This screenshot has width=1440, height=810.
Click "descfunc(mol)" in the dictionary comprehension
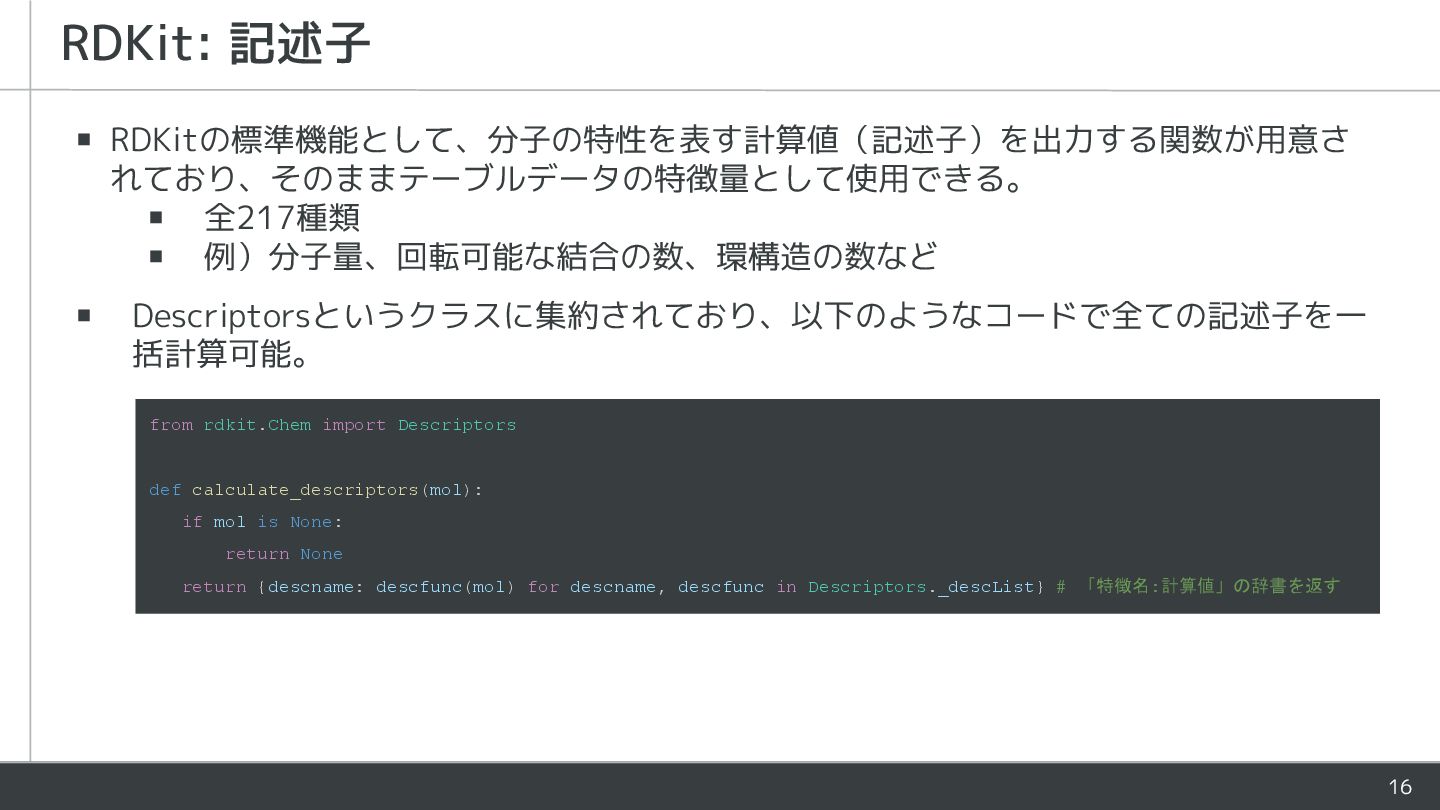point(445,587)
